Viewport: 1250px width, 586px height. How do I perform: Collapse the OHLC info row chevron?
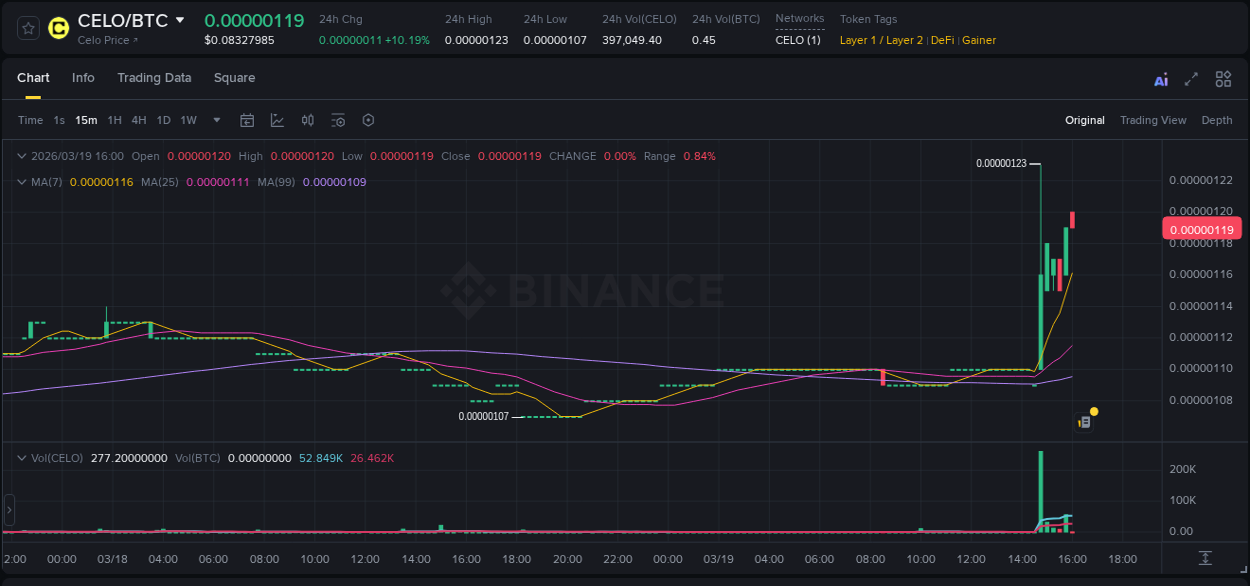20,156
